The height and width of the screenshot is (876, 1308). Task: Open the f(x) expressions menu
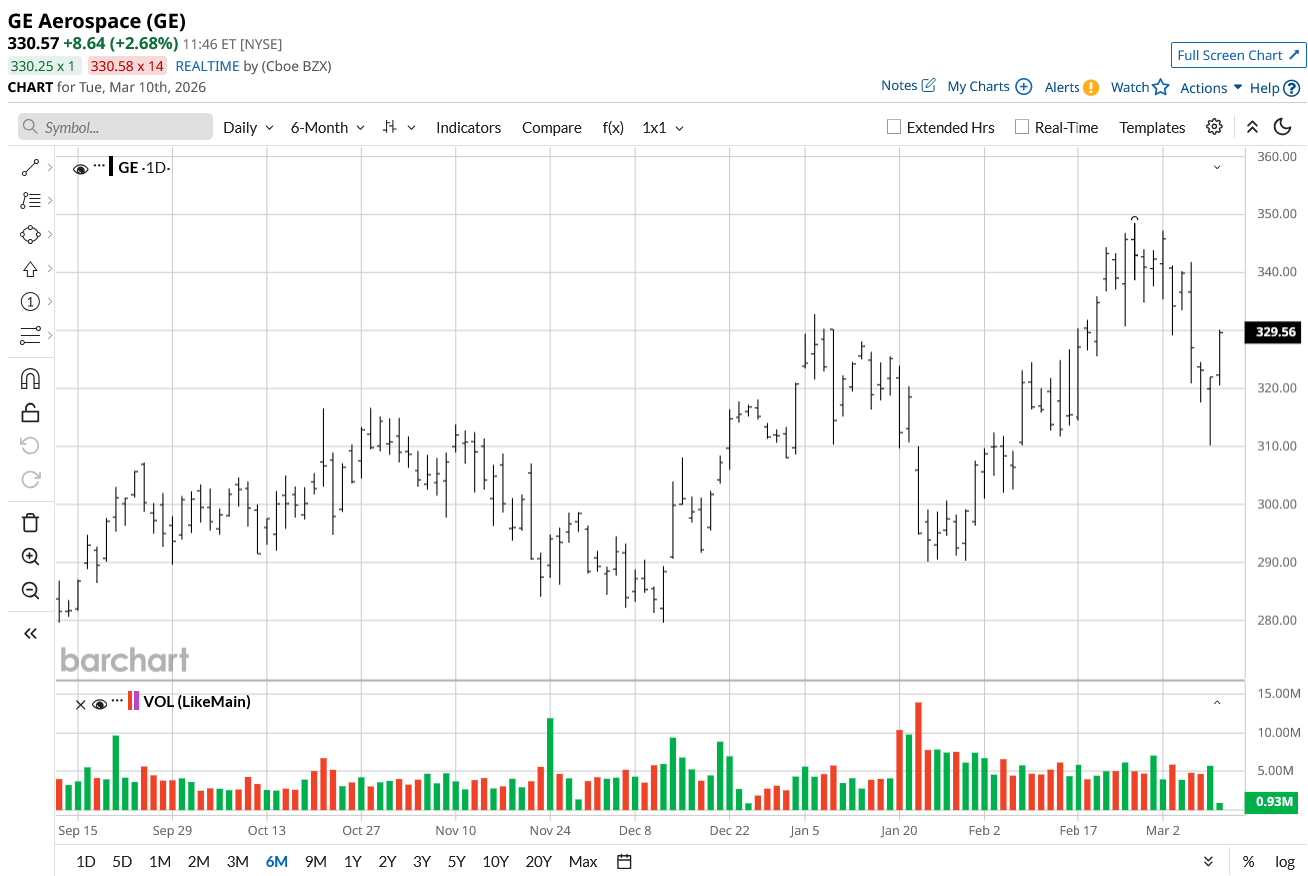[x=613, y=127]
